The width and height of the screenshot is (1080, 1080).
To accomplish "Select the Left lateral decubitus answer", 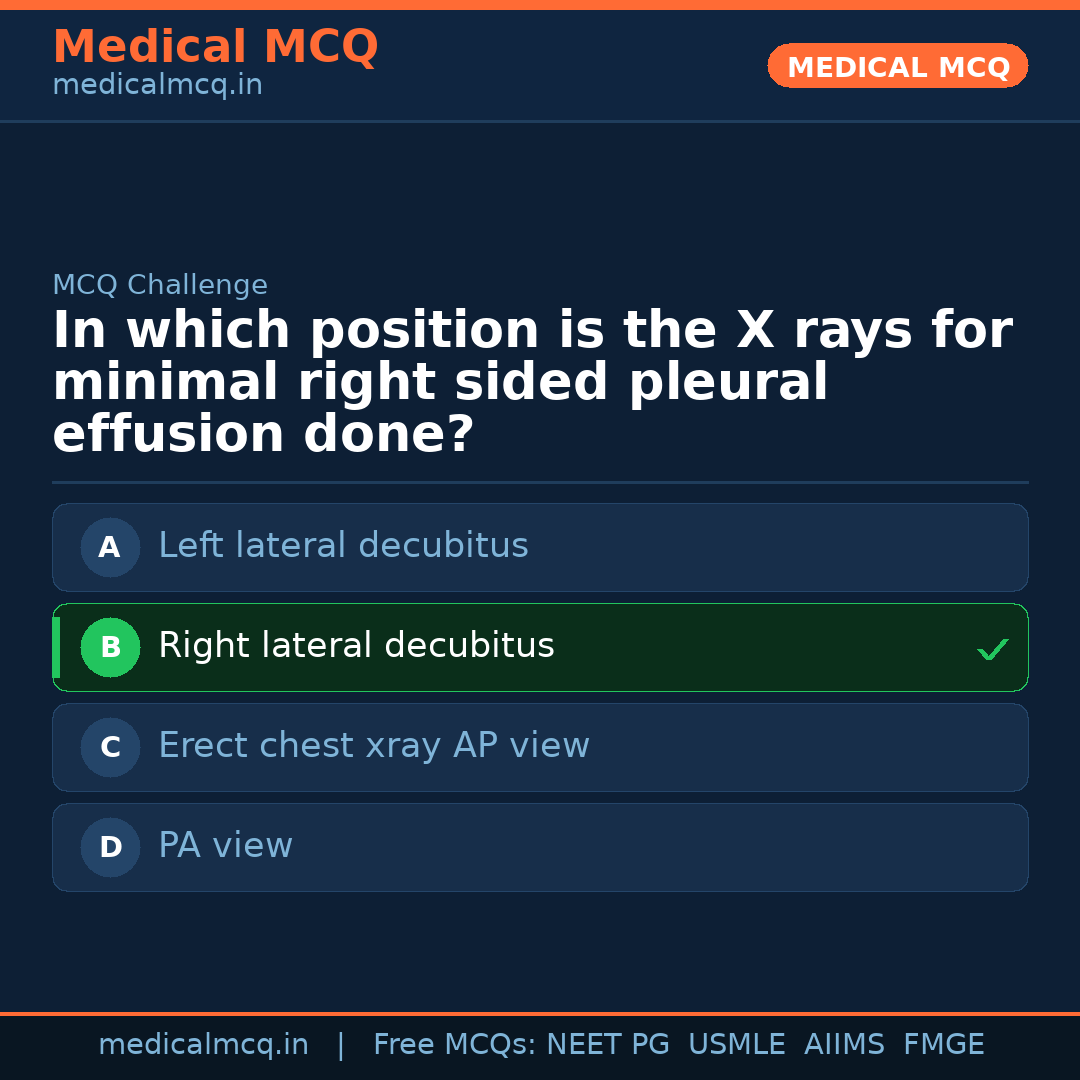I will 343,546.
